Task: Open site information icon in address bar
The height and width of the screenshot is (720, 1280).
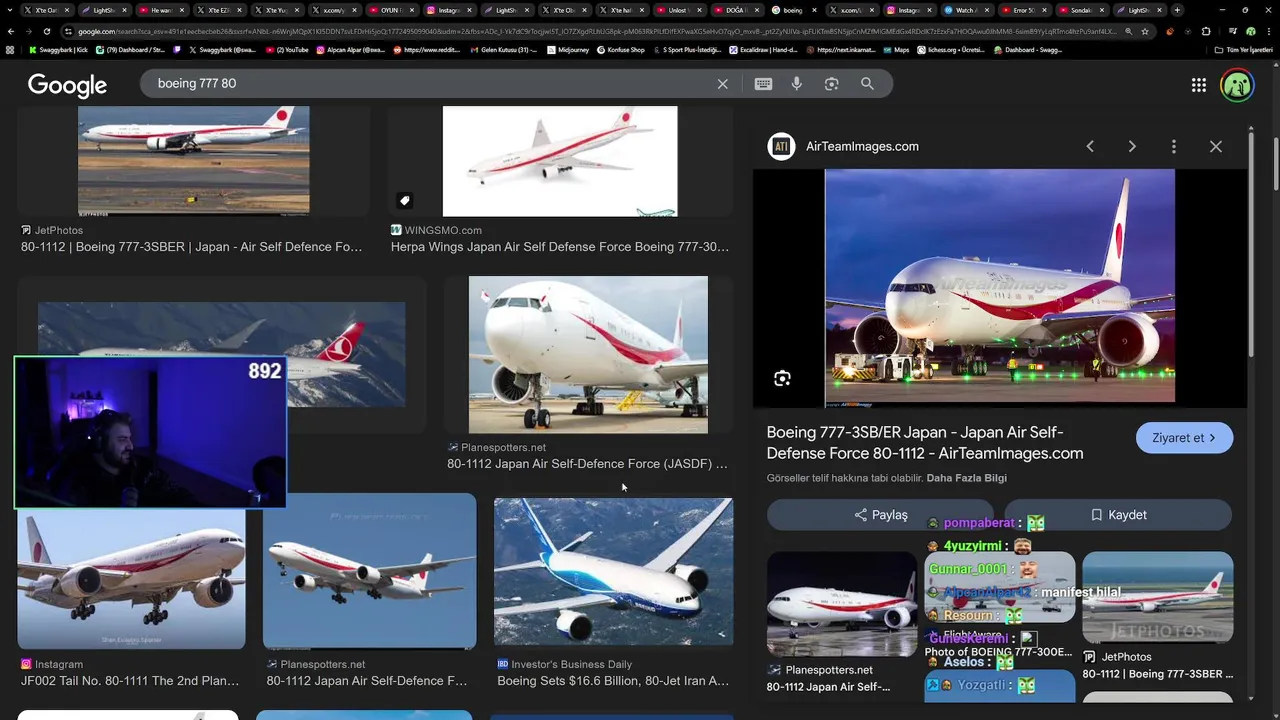Action: (68, 31)
